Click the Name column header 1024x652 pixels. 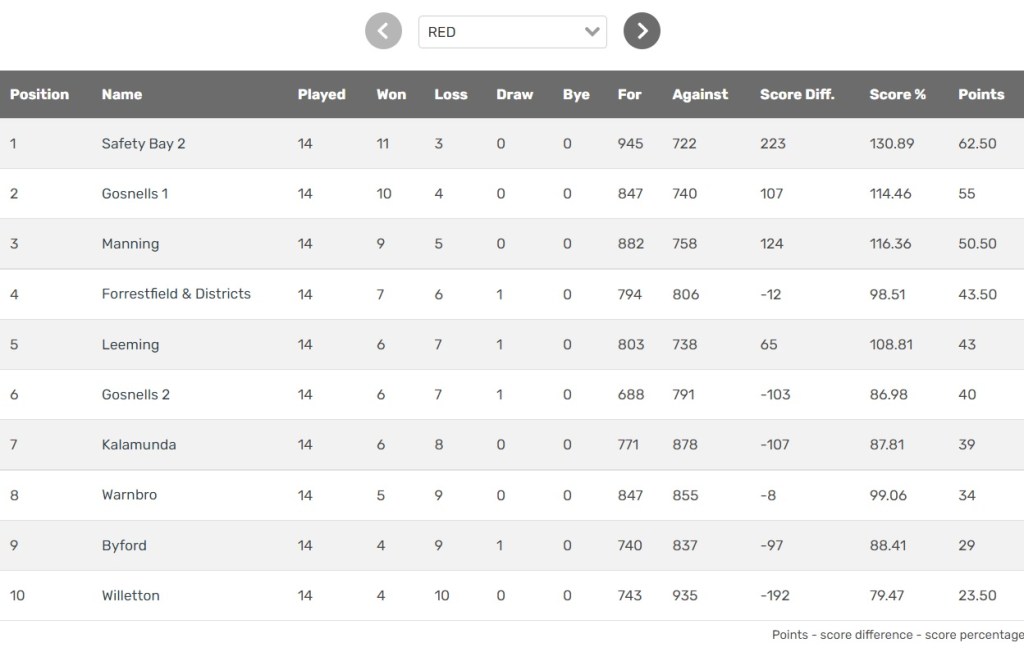122,95
